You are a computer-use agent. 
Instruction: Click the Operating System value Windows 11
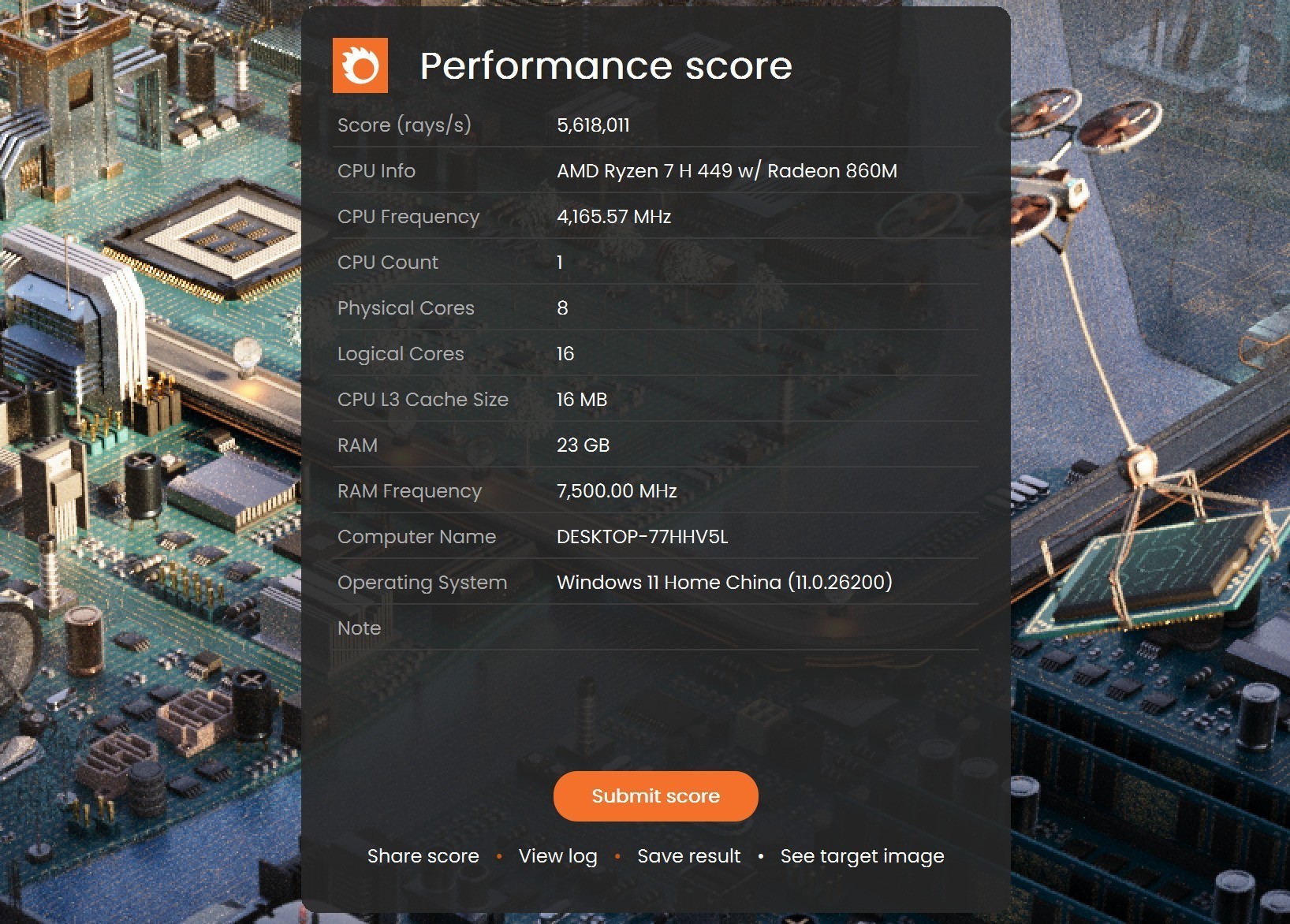(x=725, y=583)
